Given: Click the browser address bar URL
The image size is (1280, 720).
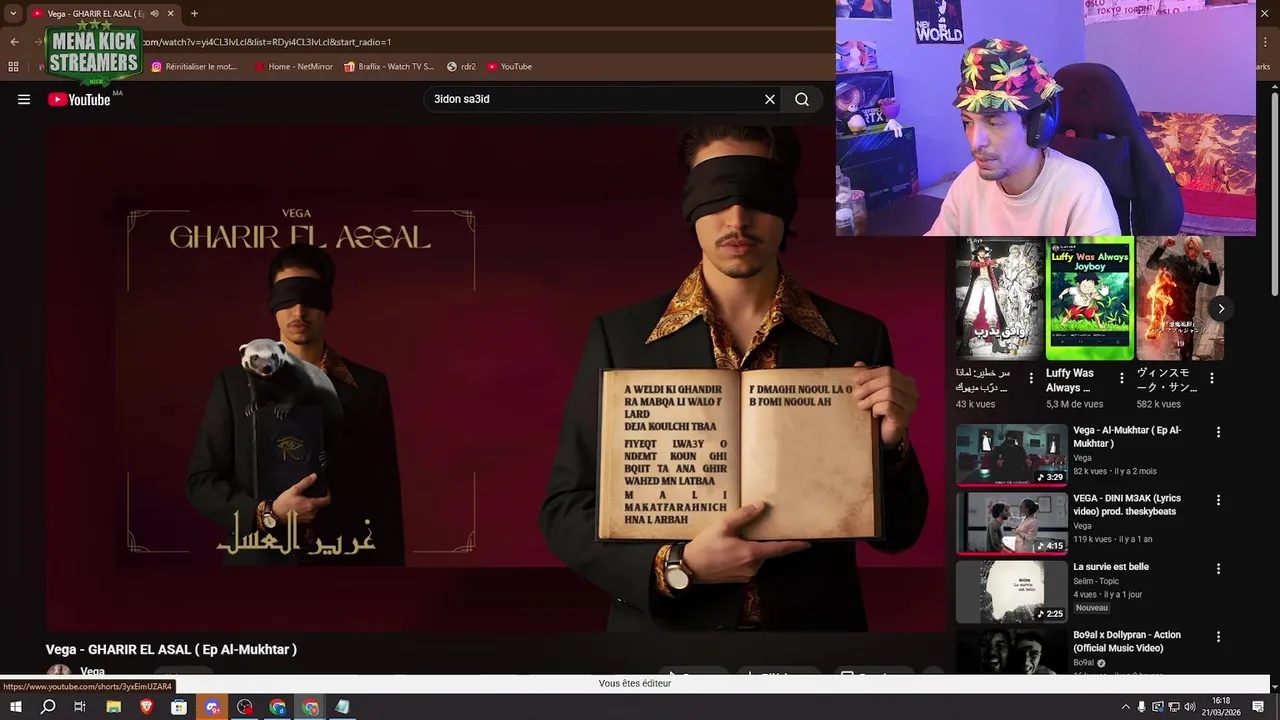Looking at the screenshot, I should [x=267, y=42].
